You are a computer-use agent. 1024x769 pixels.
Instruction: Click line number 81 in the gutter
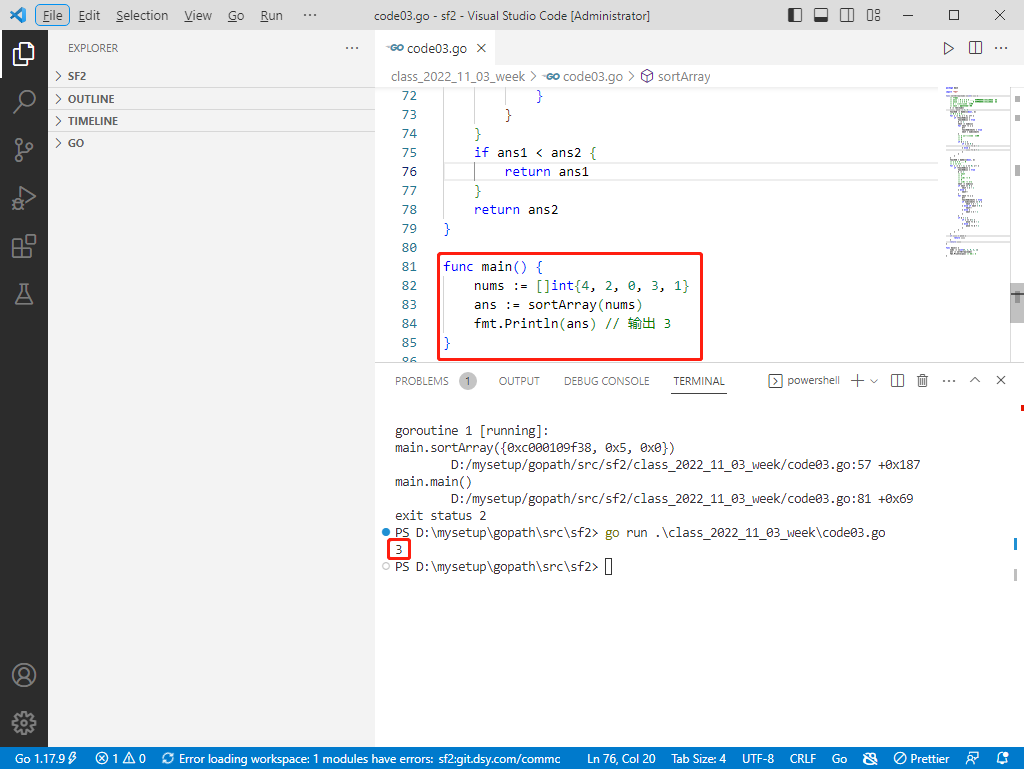coord(409,266)
